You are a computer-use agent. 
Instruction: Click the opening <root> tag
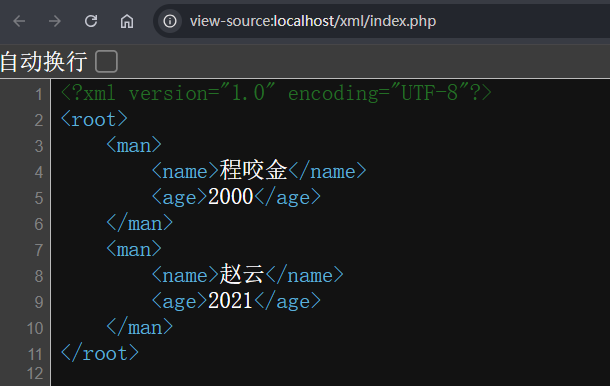(x=94, y=119)
